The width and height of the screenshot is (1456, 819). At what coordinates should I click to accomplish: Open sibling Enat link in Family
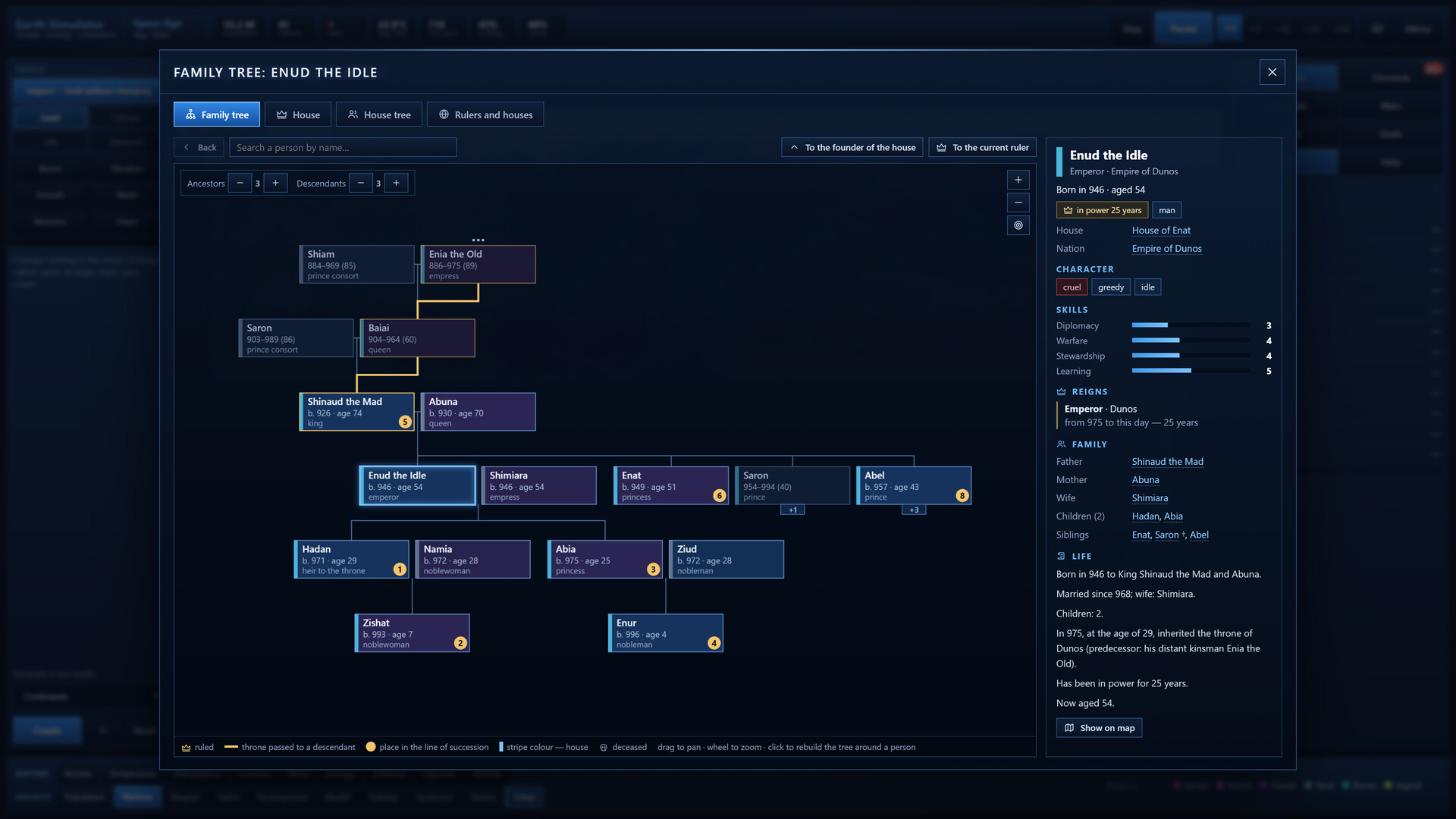pyautogui.click(x=1141, y=535)
